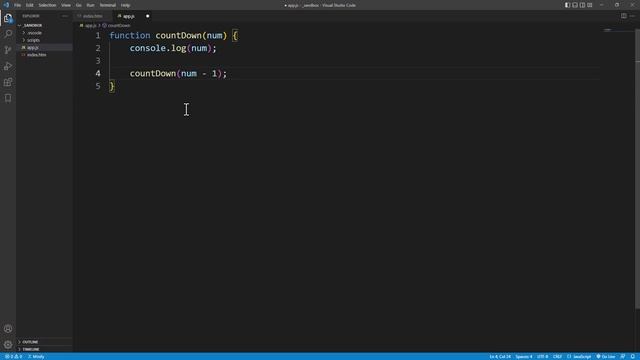
Task: Click Spaces: 4 indentation in status bar
Action: point(524,357)
